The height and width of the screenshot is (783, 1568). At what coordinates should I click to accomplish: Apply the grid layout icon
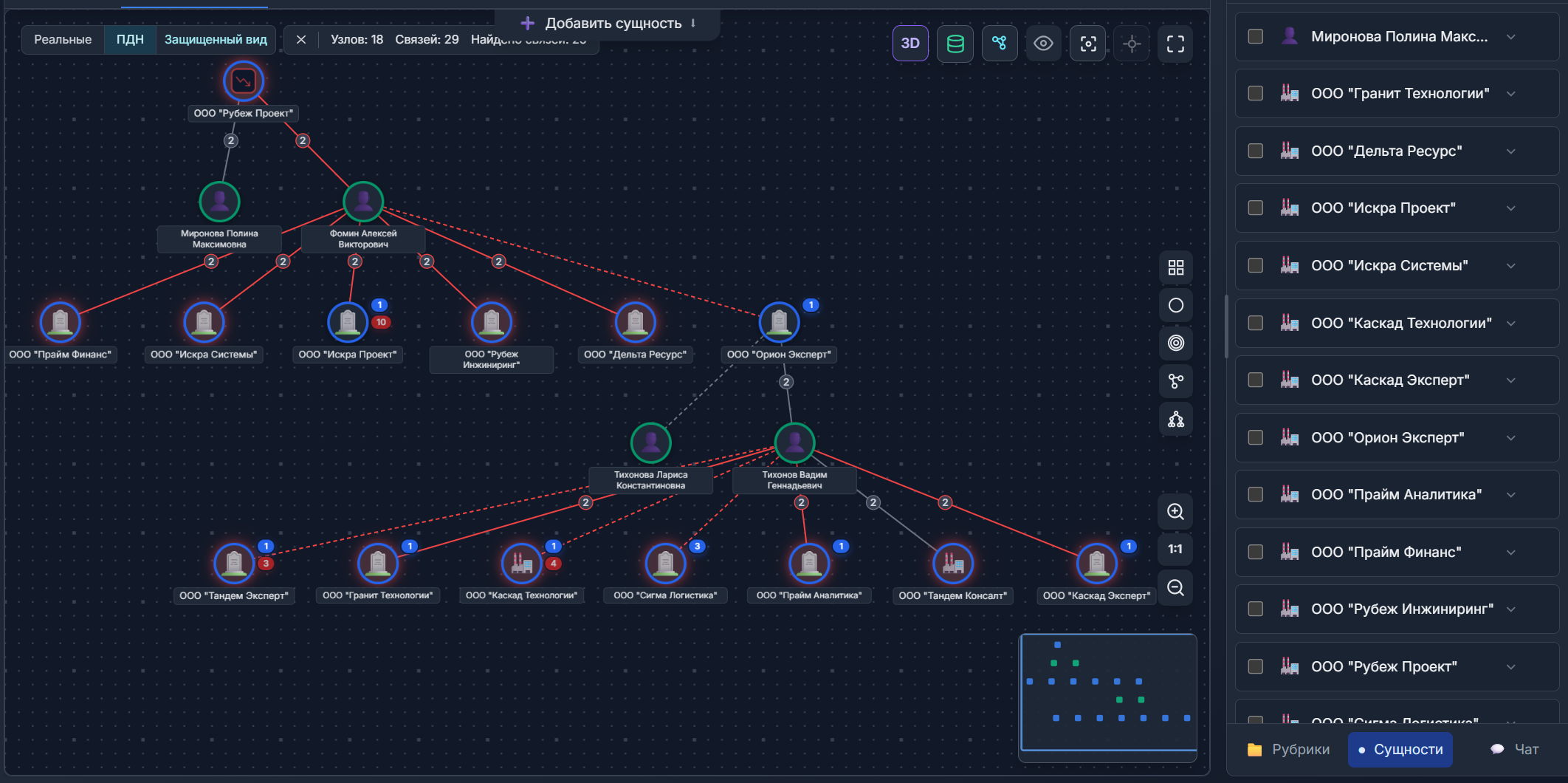1176,267
